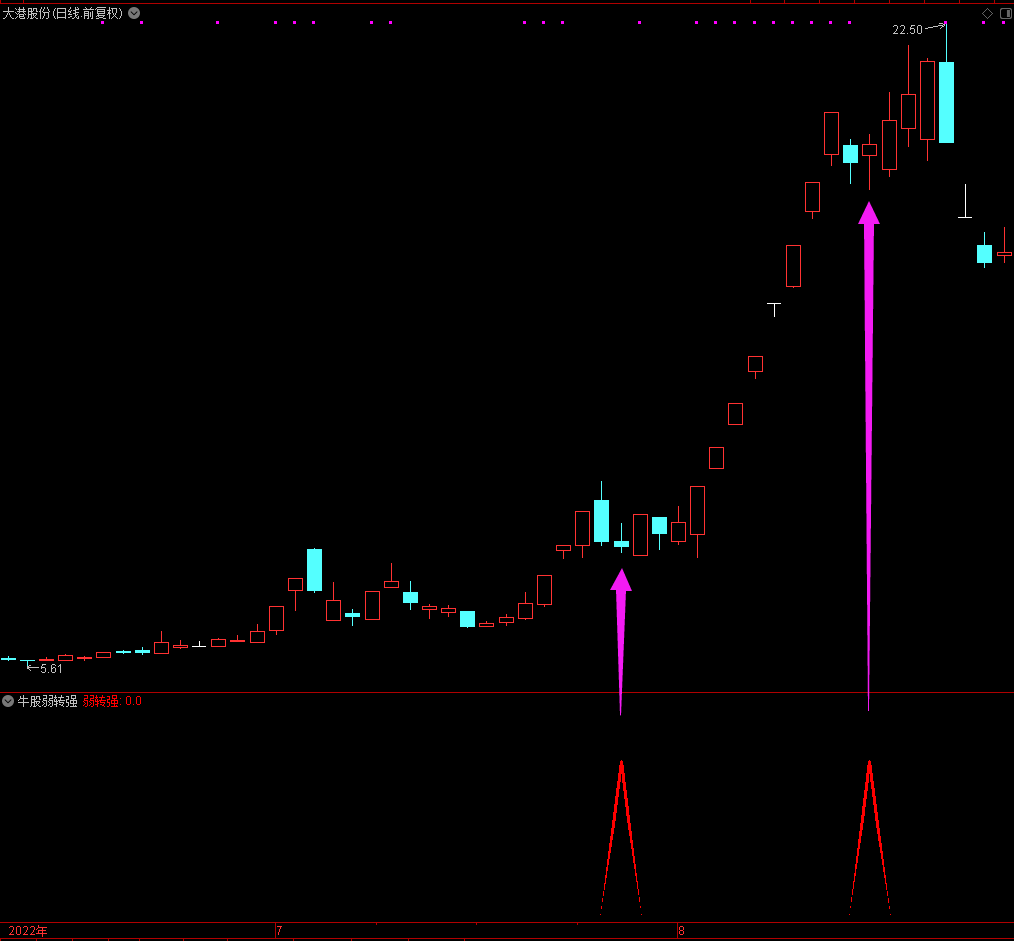Collapse the 牛股弱转强 indicator arrow button
The height and width of the screenshot is (941, 1014).
click(x=8, y=701)
